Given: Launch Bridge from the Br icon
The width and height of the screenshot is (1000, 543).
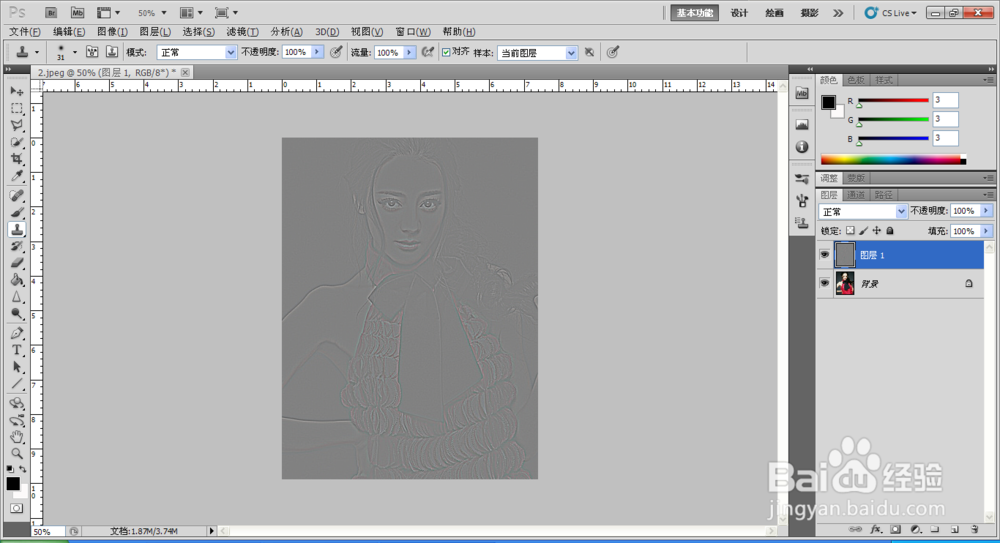Looking at the screenshot, I should 51,13.
